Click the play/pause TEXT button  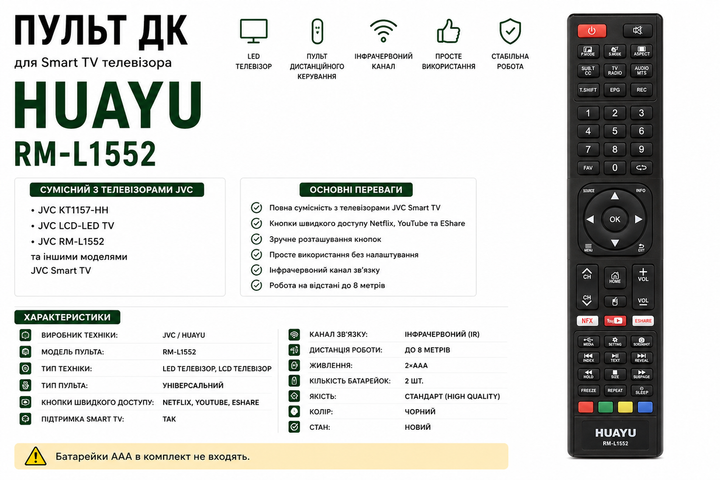pyautogui.click(x=614, y=357)
